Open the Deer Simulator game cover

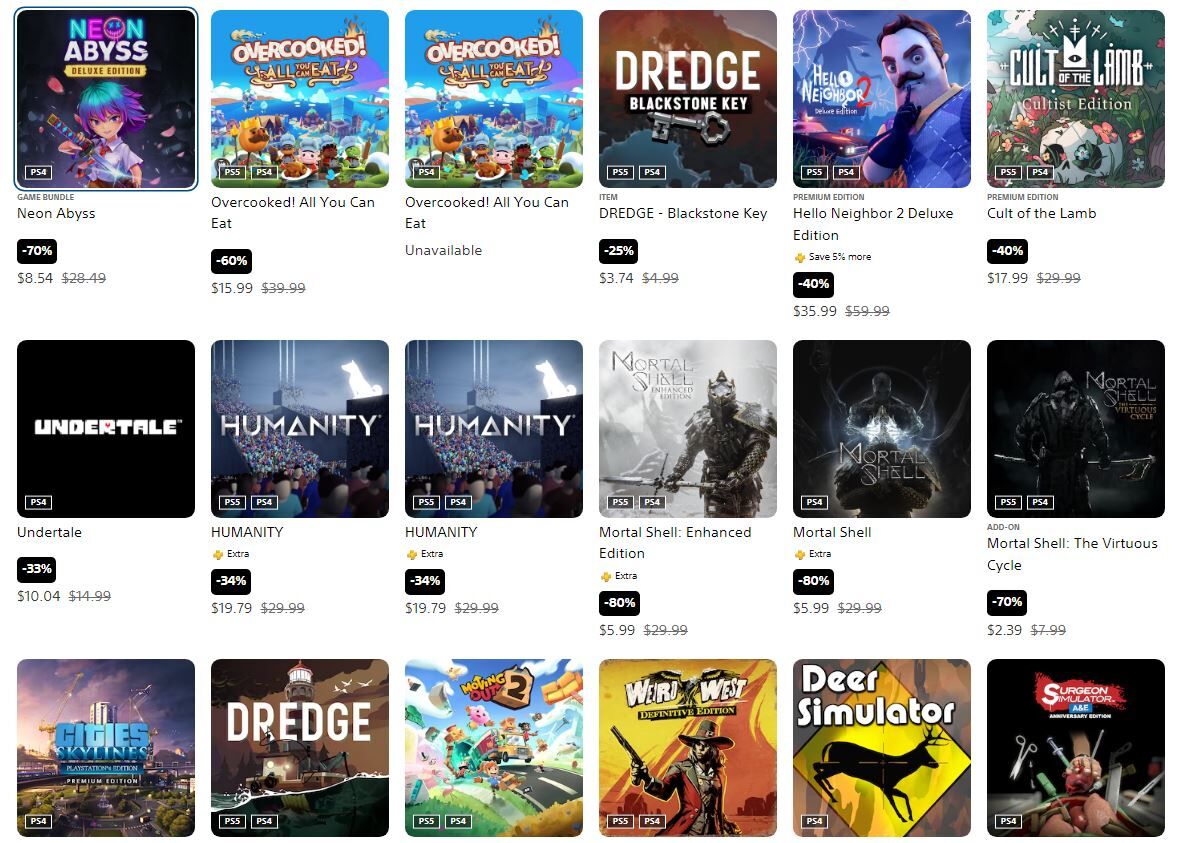pos(881,748)
